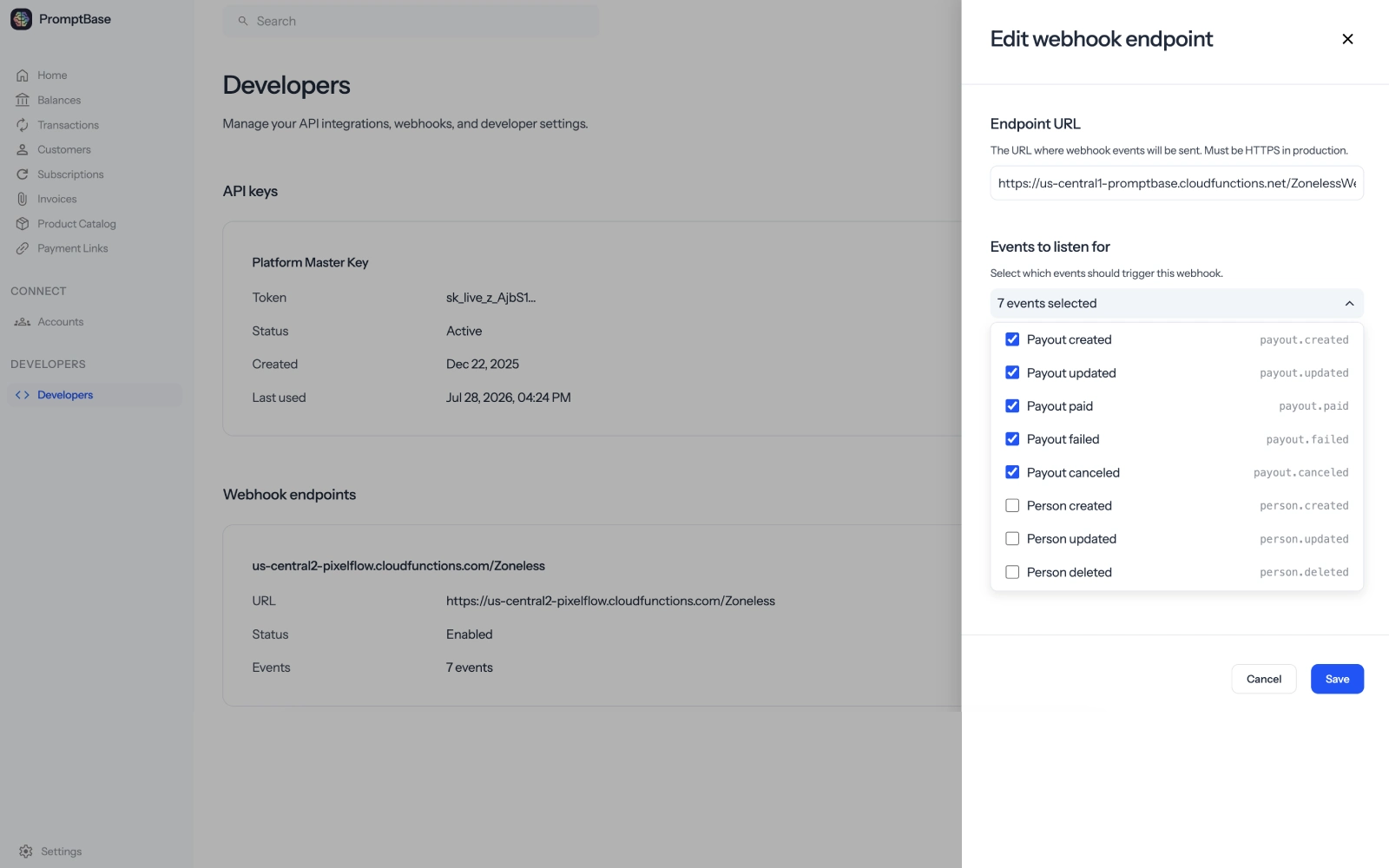Click the https://us-central2-pixelflow URL value

[610, 601]
